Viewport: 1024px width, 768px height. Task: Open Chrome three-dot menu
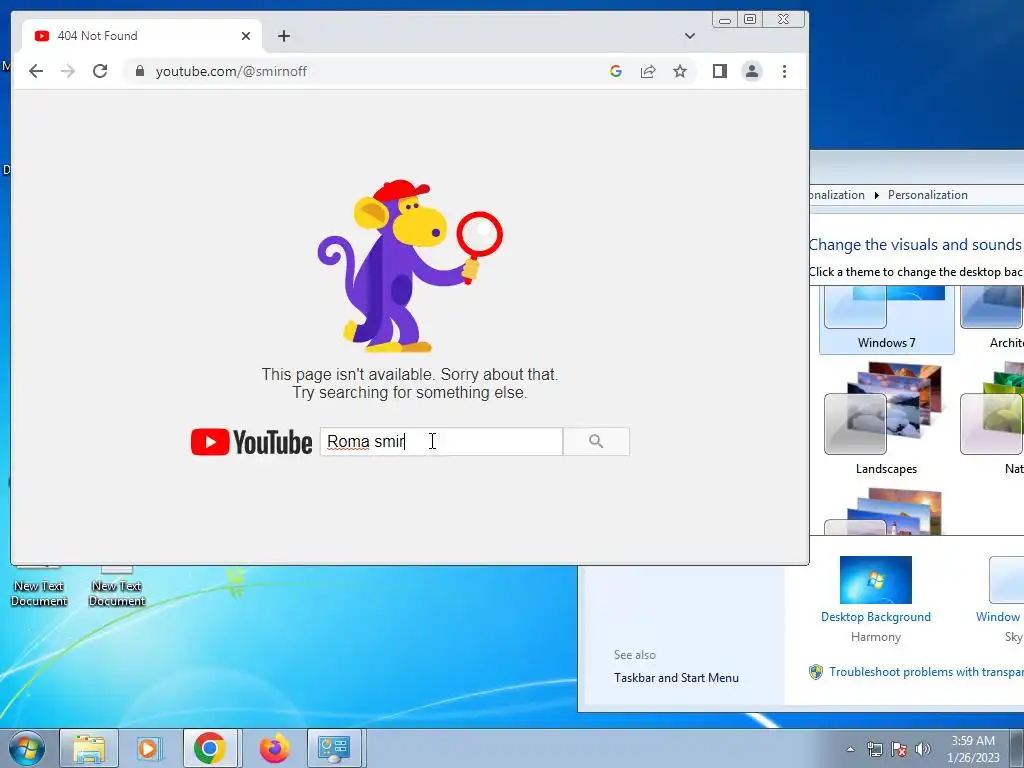click(x=784, y=71)
